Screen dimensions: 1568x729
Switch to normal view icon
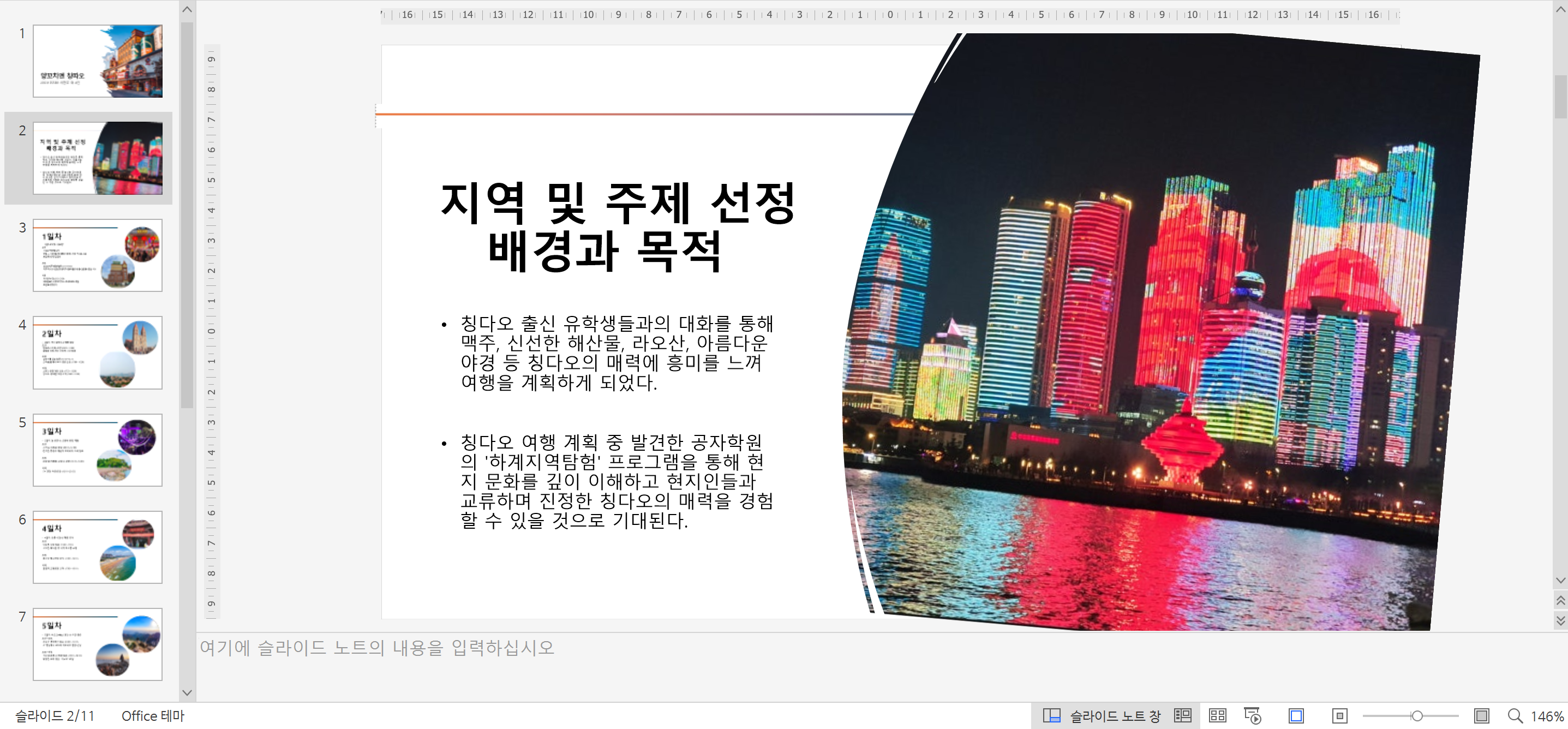[x=1183, y=715]
